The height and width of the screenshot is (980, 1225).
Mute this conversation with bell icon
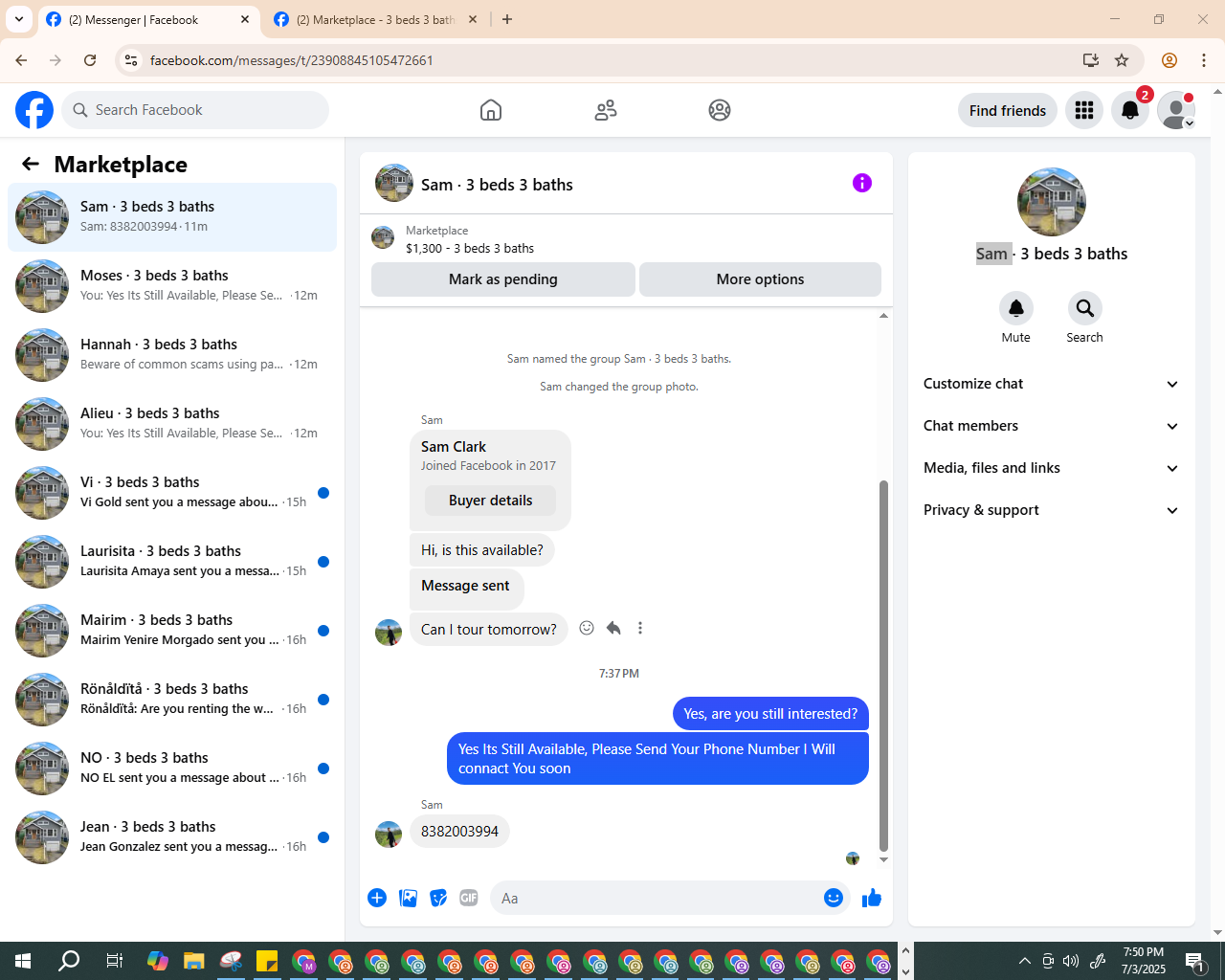[1016, 308]
